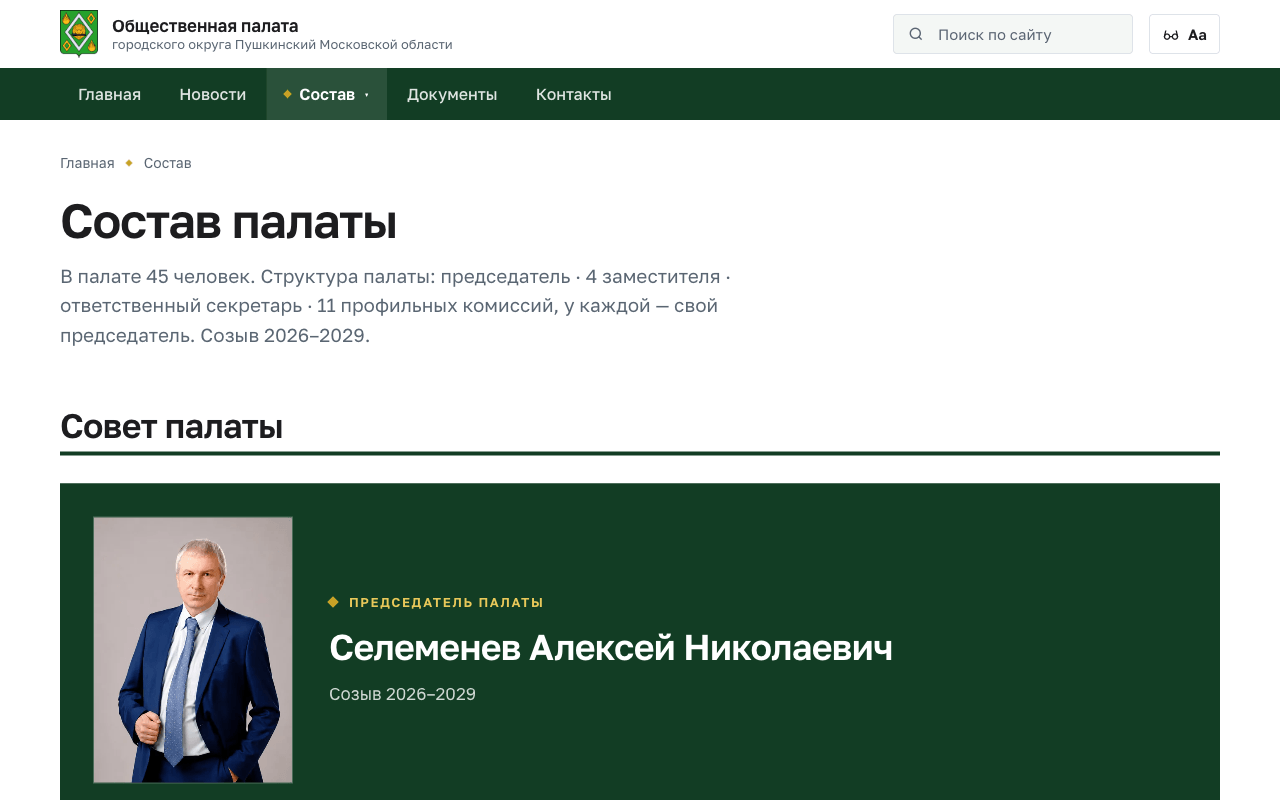Expand the Состав menu dropdown arrow
Screen dimensions: 1280x800
coord(366,95)
